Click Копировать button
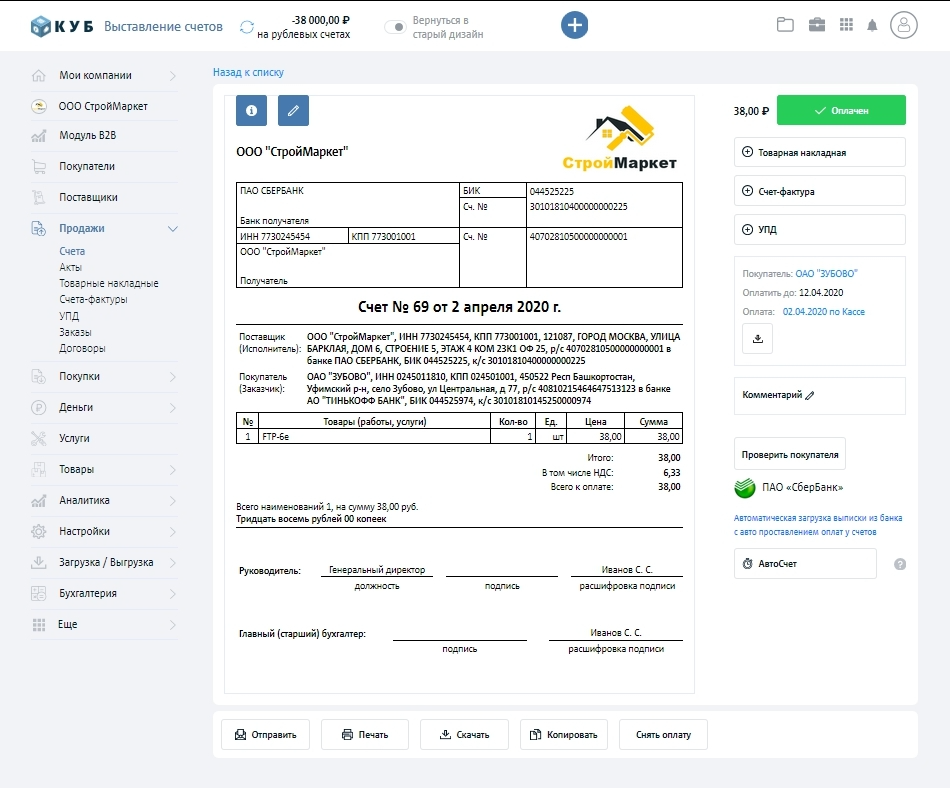The height and width of the screenshot is (788, 950). [564, 735]
